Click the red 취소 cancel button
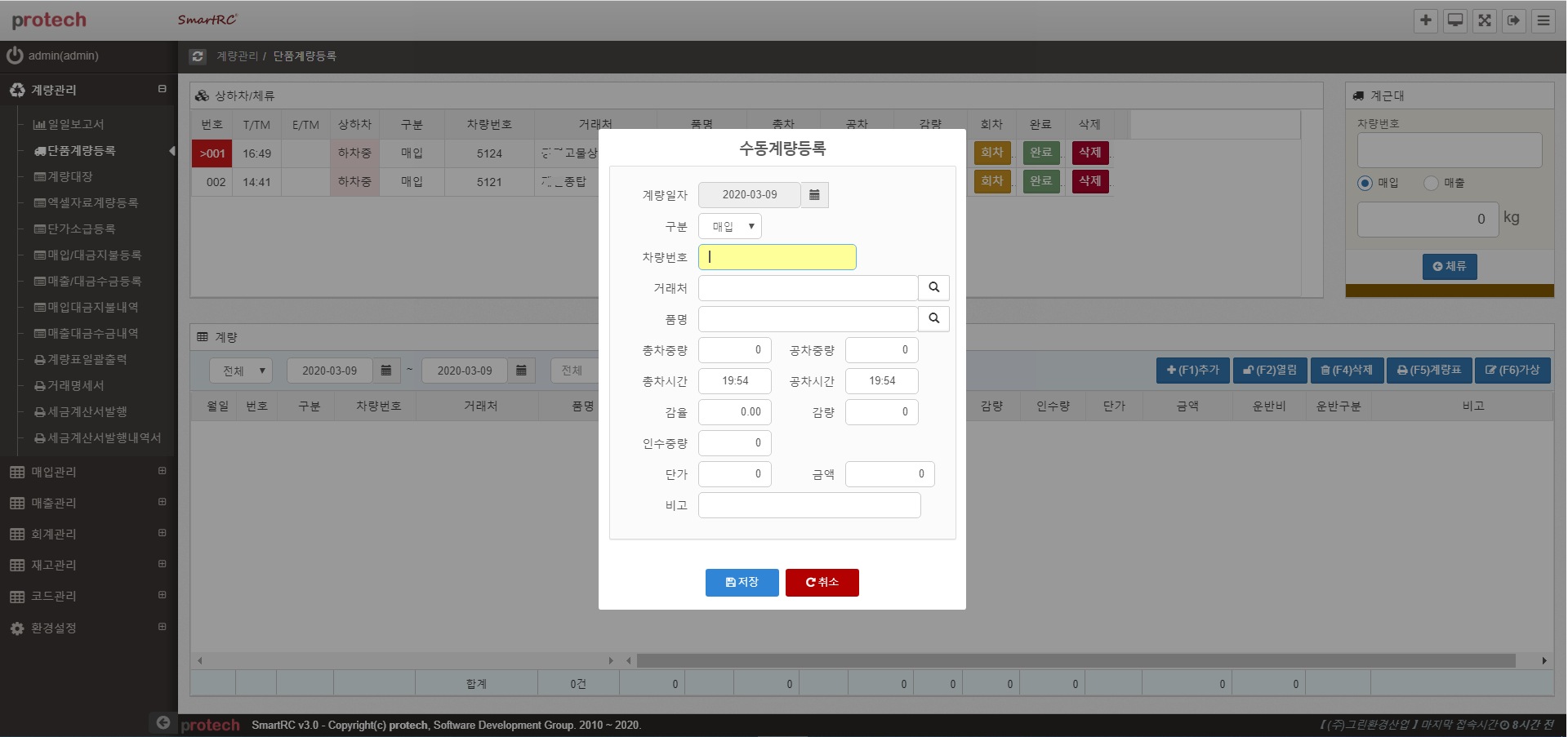The width and height of the screenshot is (1568, 737). (822, 583)
